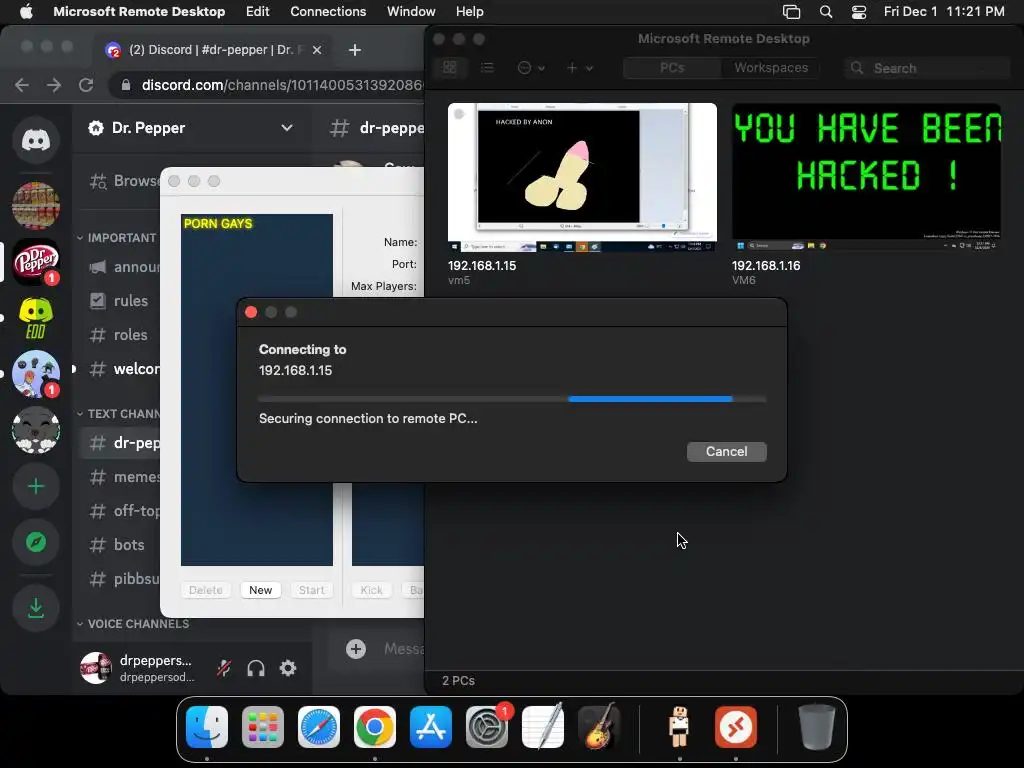
Task: Open Control Center in menu bar
Action: click(859, 11)
